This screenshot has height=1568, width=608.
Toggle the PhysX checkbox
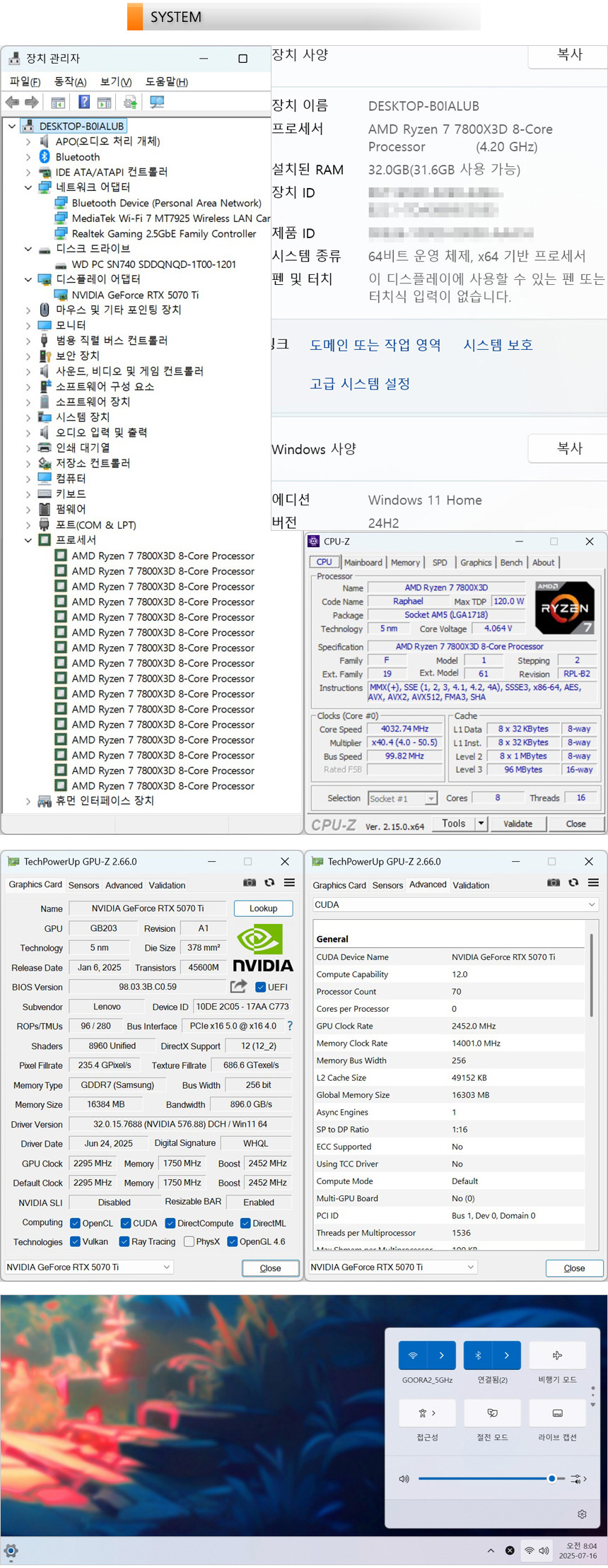[x=189, y=1241]
